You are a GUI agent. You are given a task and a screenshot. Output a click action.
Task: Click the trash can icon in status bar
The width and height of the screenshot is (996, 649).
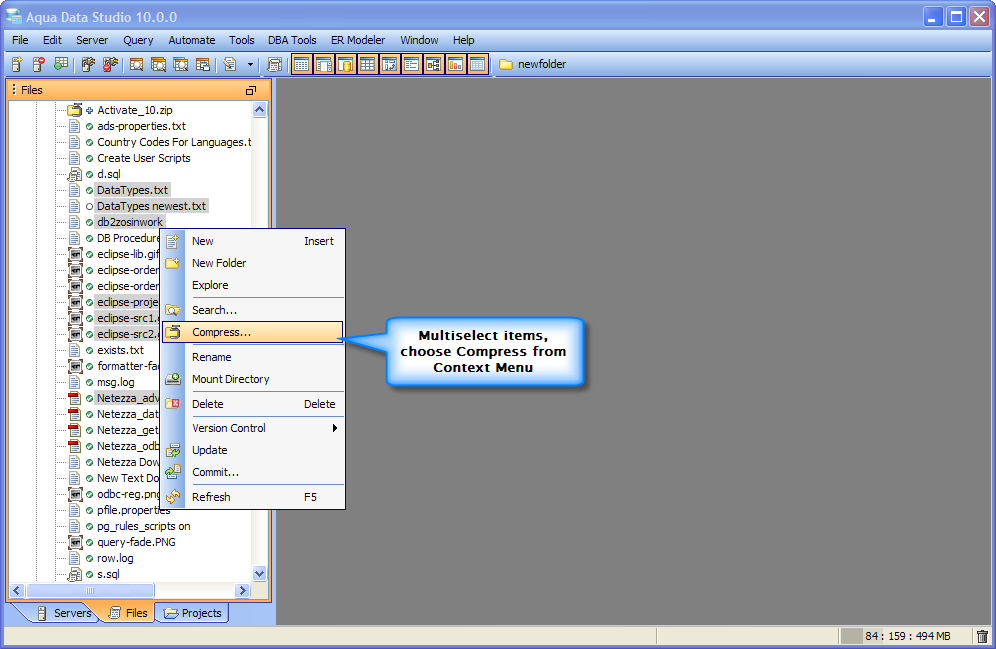coord(982,636)
